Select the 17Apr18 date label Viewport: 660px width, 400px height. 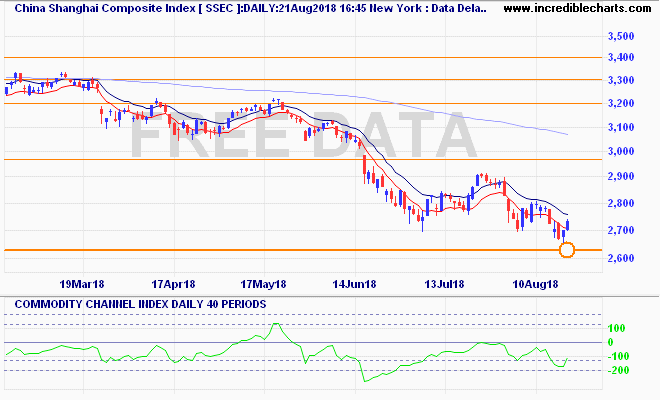pos(173,284)
